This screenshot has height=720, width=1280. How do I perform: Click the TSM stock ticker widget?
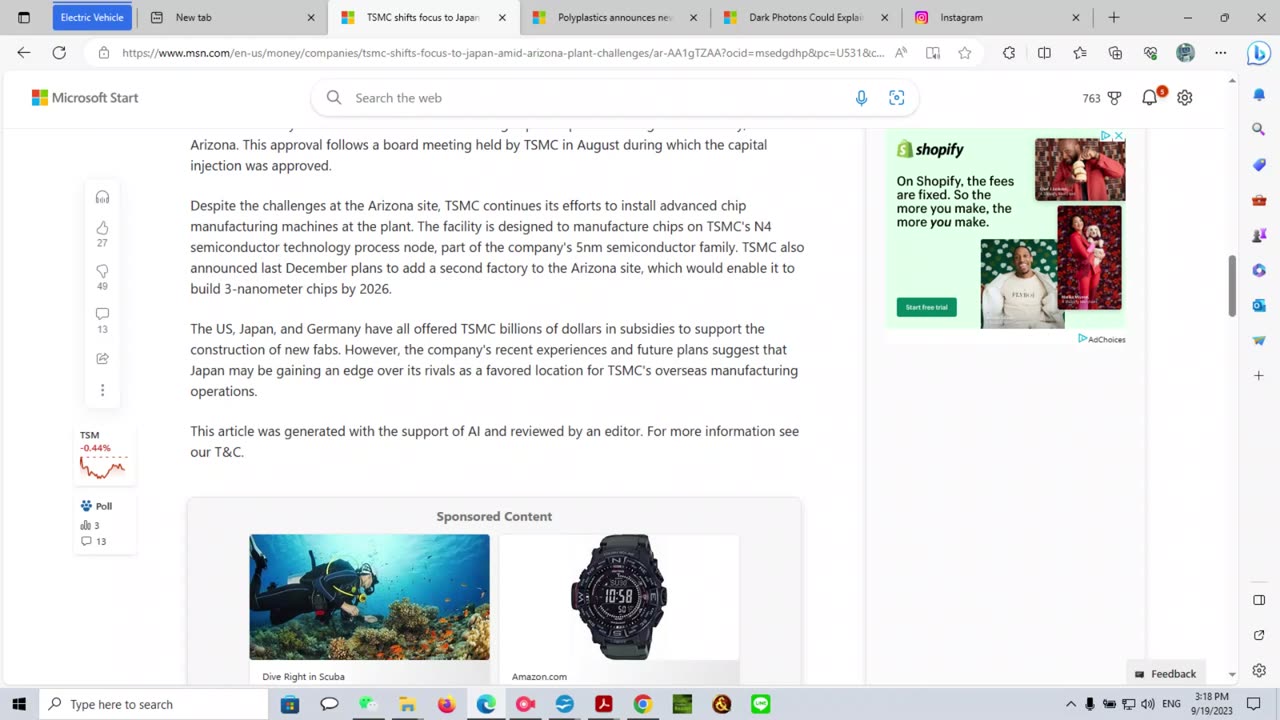103,455
